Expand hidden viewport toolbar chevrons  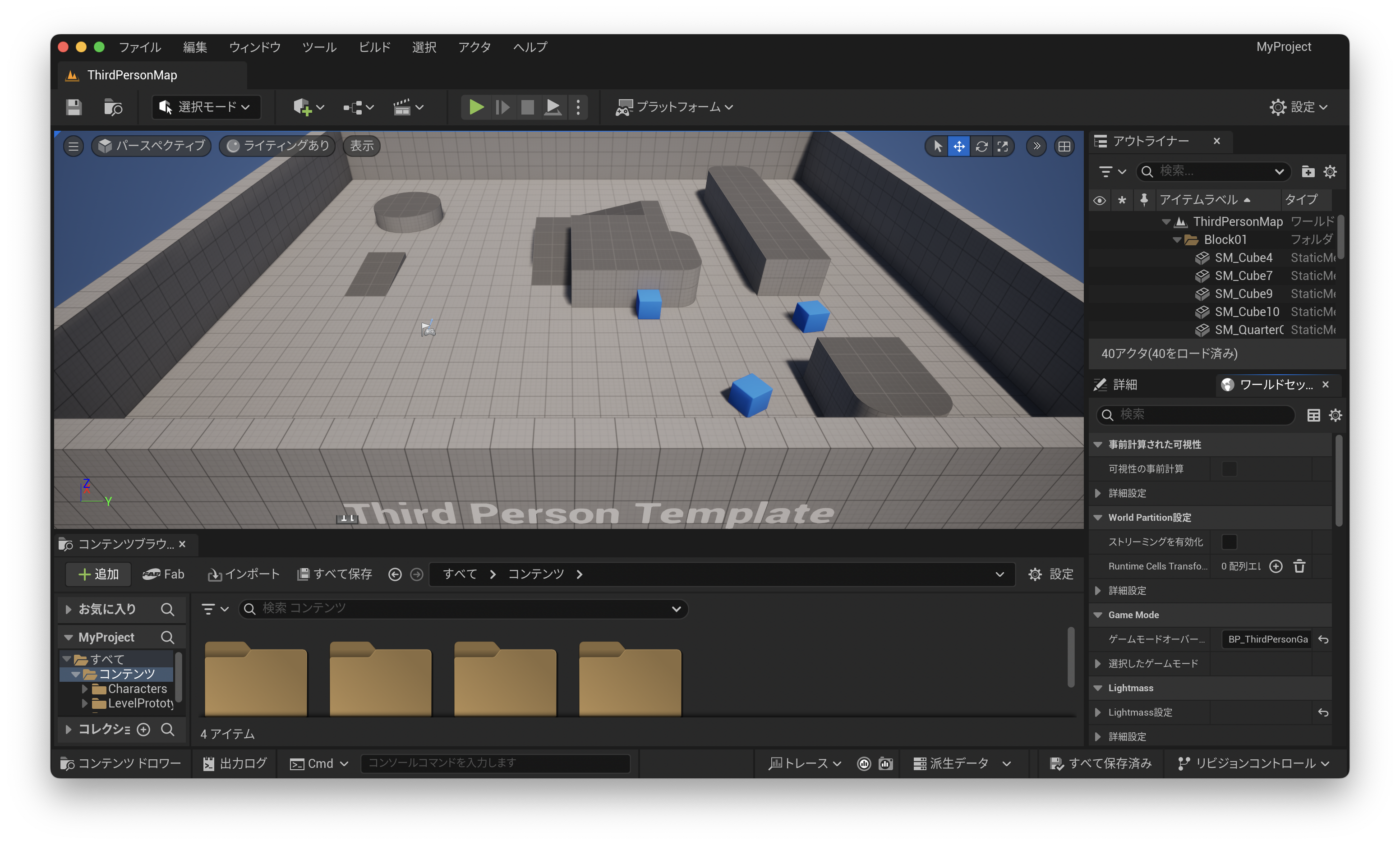point(1036,146)
